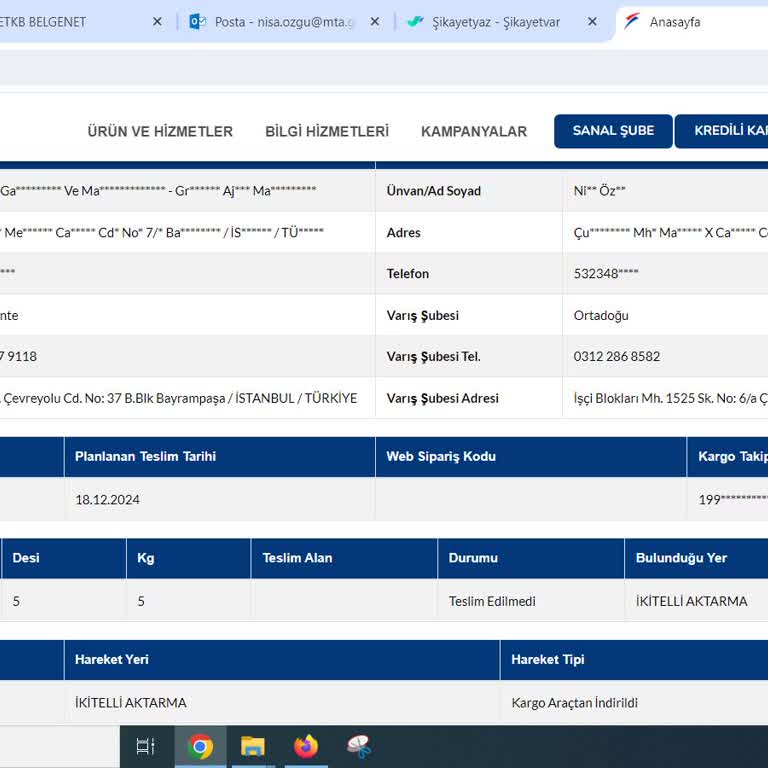Viewport: 768px width, 768px height.
Task: Select Kargo Araçtan İndirildi movement type
Action: tap(575, 703)
